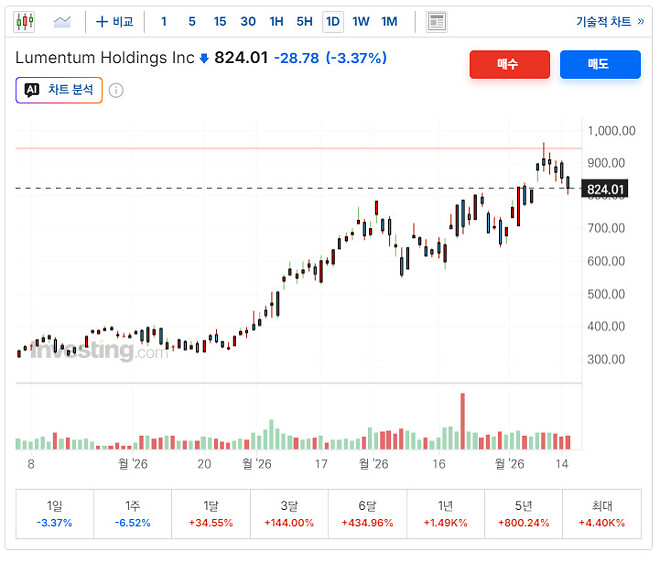
Task: Select the 30 minute interval
Action: point(248,21)
